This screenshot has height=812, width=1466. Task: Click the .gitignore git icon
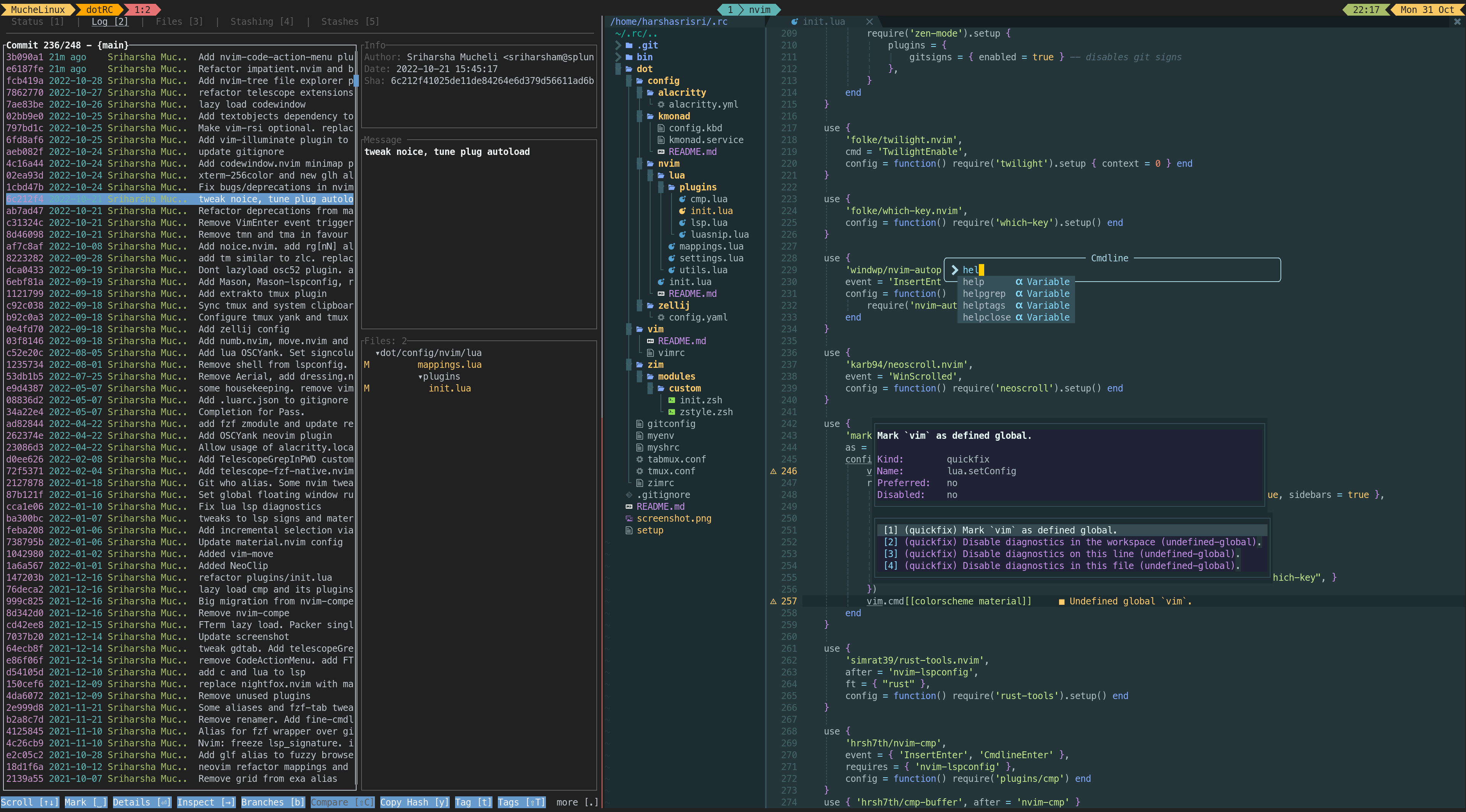pyautogui.click(x=629, y=495)
